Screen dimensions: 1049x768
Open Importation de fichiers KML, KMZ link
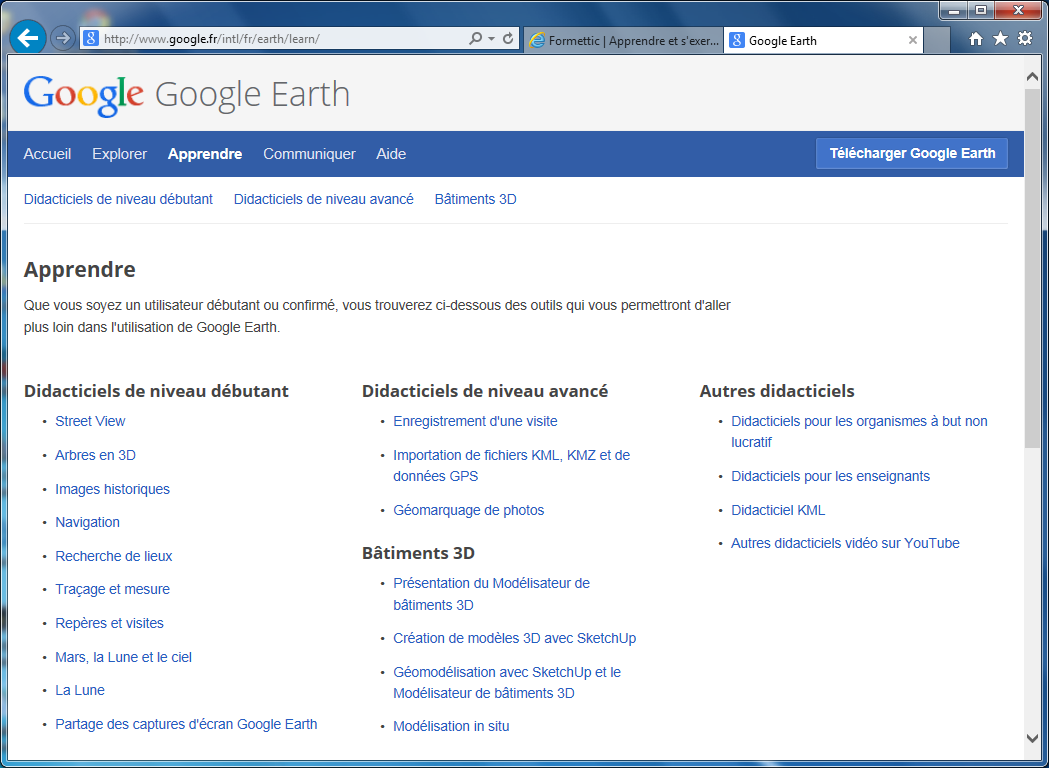click(x=512, y=466)
